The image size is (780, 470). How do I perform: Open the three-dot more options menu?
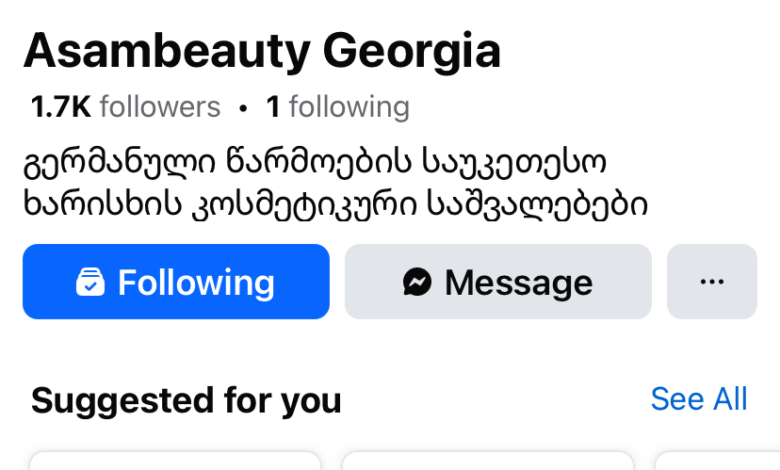[712, 282]
